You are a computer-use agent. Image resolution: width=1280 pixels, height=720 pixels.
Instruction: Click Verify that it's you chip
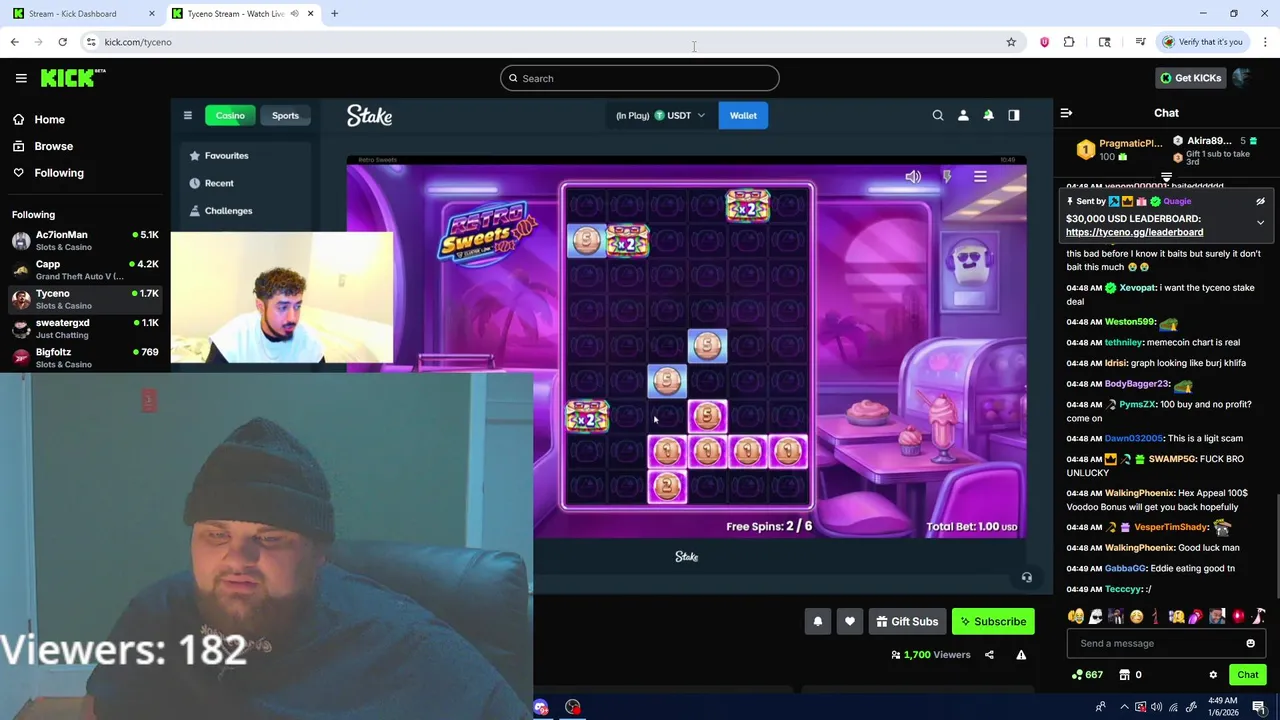pyautogui.click(x=1203, y=42)
